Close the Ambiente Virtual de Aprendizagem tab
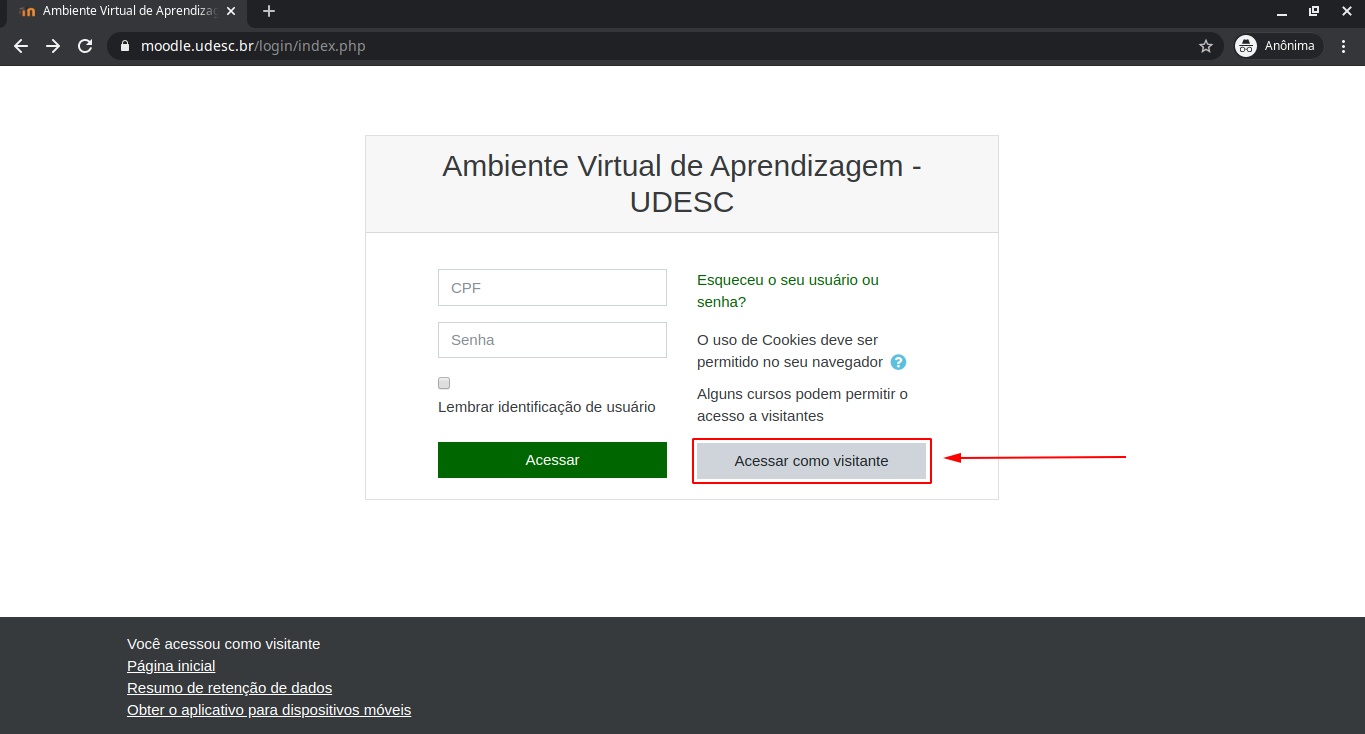 point(231,12)
